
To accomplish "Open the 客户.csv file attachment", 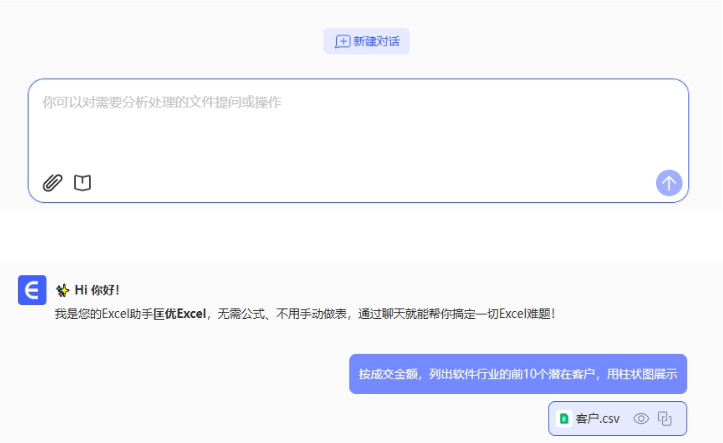I will pos(617,419).
